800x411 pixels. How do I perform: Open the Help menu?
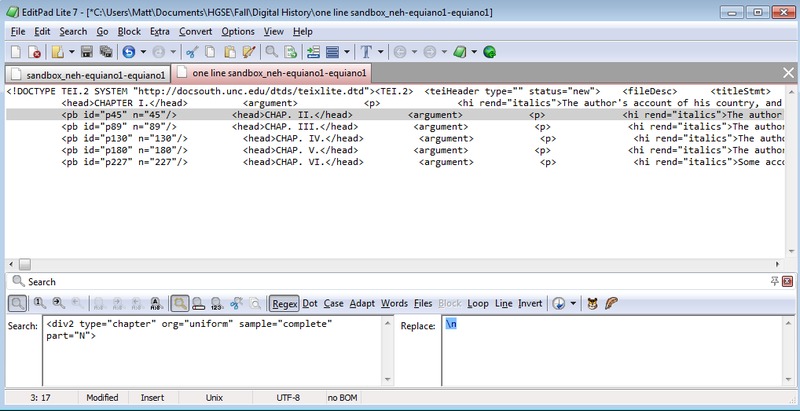(303, 32)
